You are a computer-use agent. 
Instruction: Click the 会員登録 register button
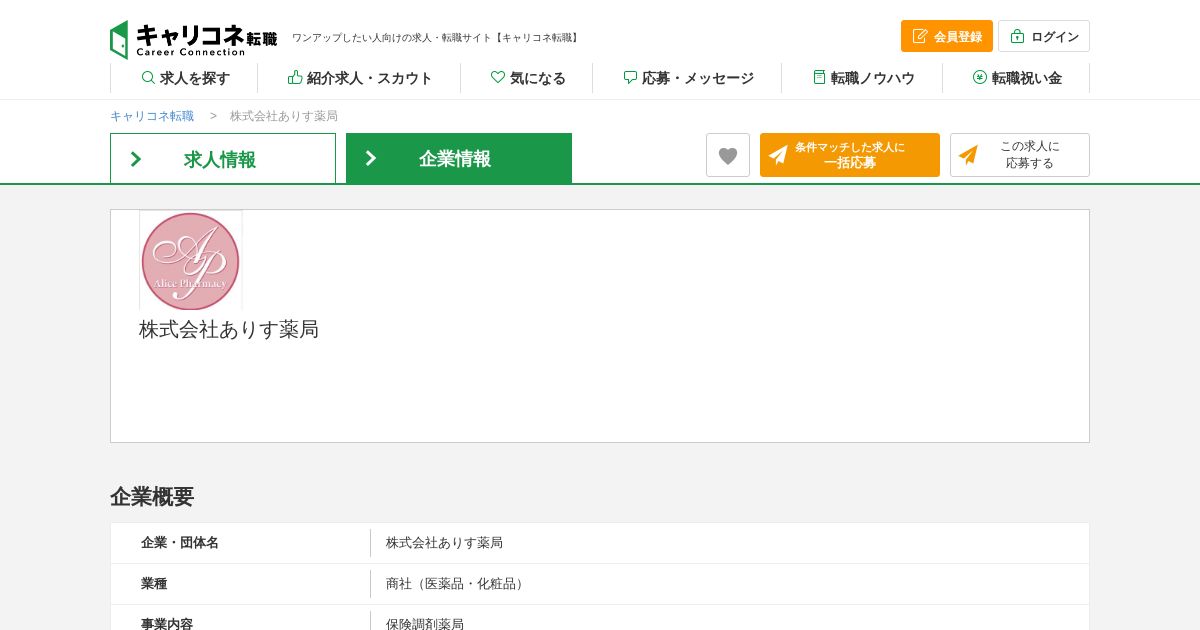point(946,36)
